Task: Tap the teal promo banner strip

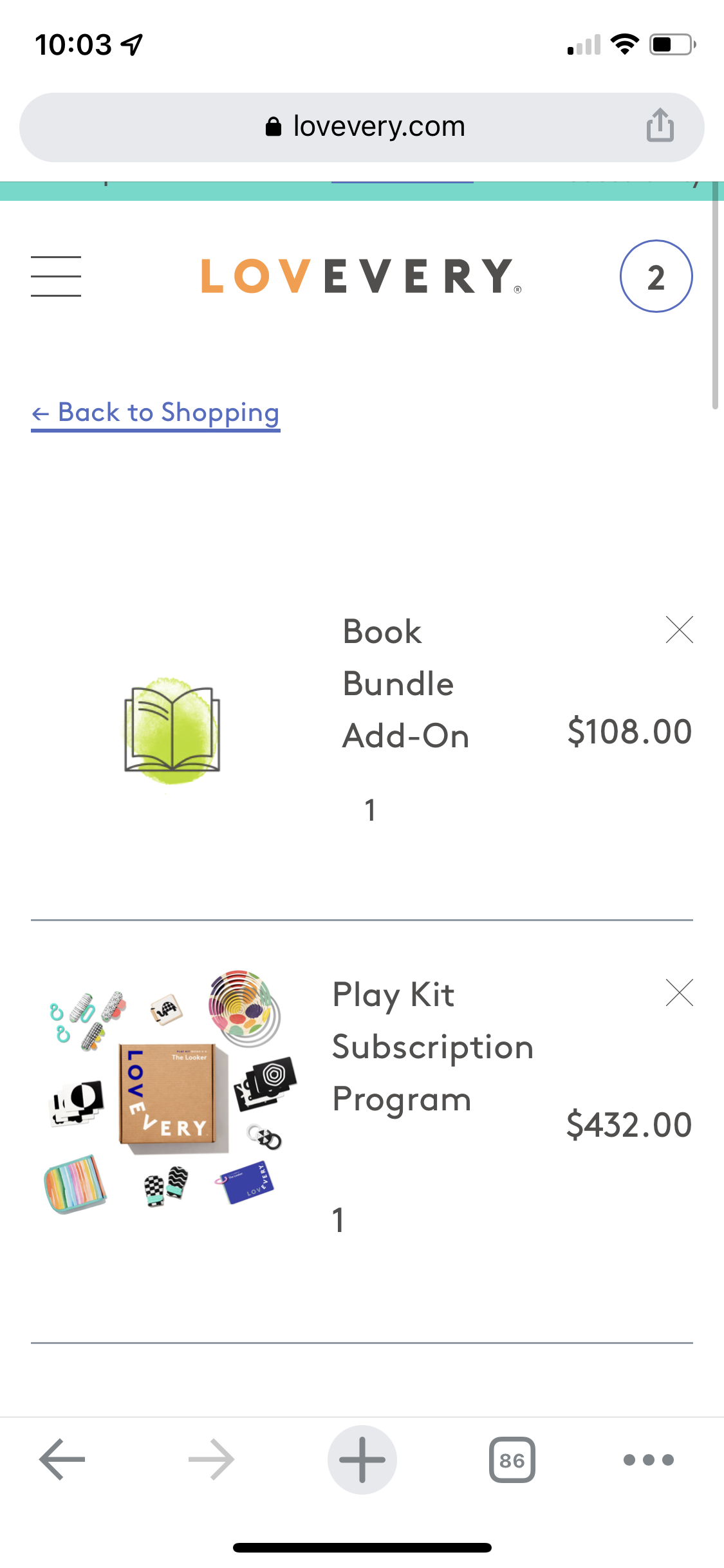Action: 362,191
